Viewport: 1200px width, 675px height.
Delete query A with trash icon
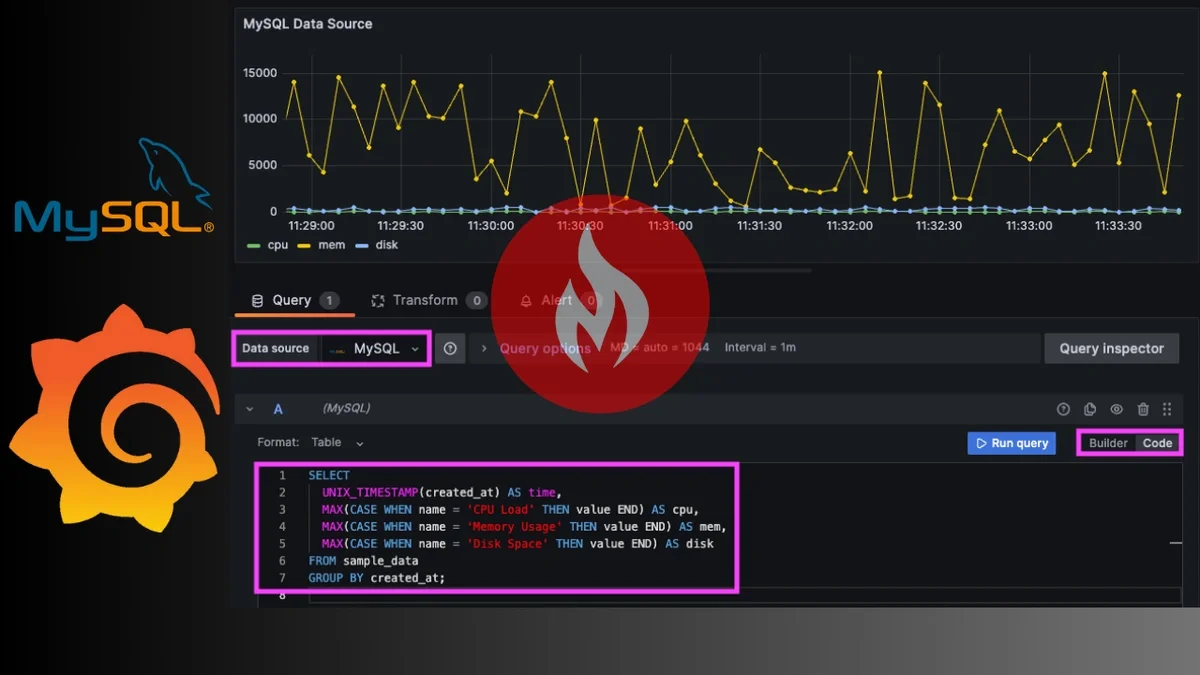(1143, 409)
